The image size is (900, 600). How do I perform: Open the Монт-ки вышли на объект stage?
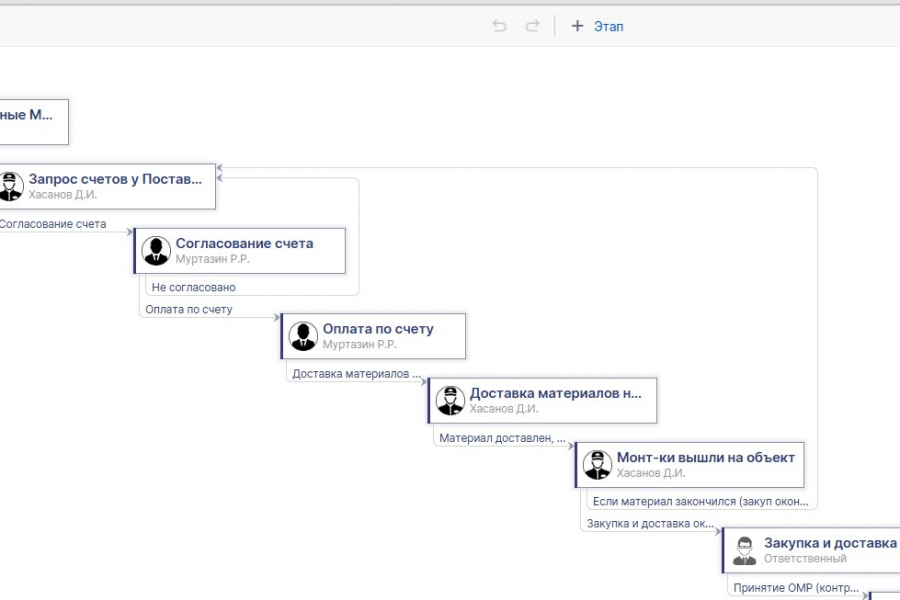click(x=705, y=457)
